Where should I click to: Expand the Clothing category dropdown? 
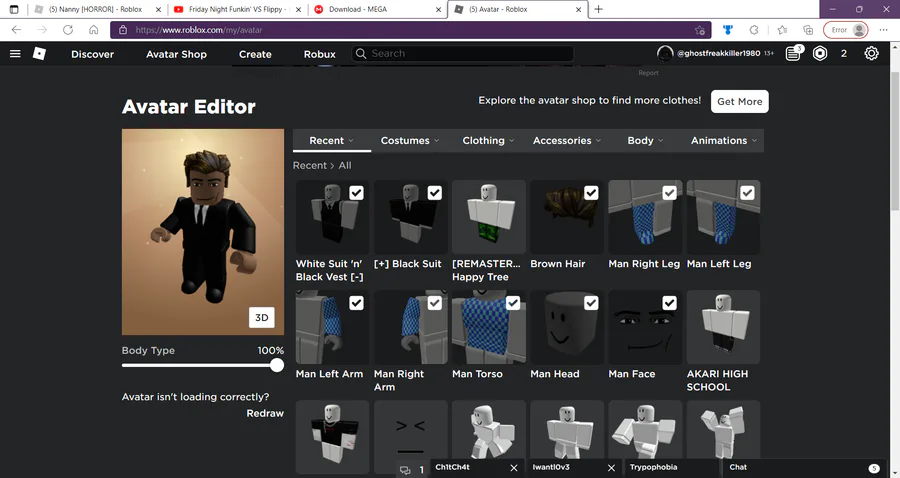click(488, 141)
